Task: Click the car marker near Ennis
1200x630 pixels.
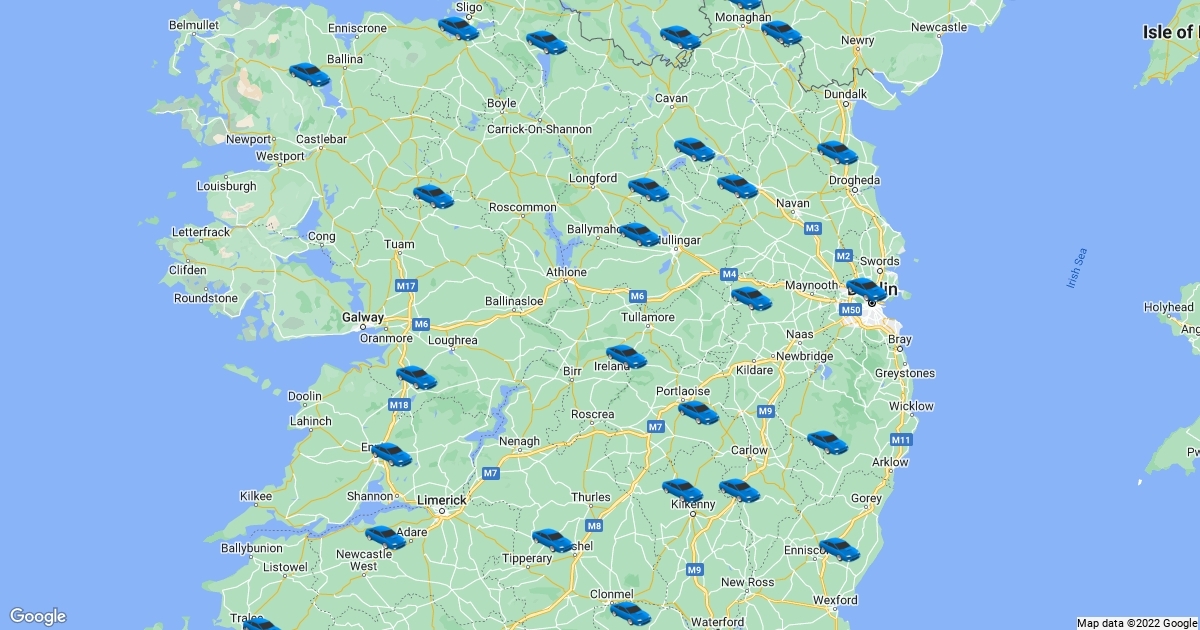Action: tap(391, 455)
